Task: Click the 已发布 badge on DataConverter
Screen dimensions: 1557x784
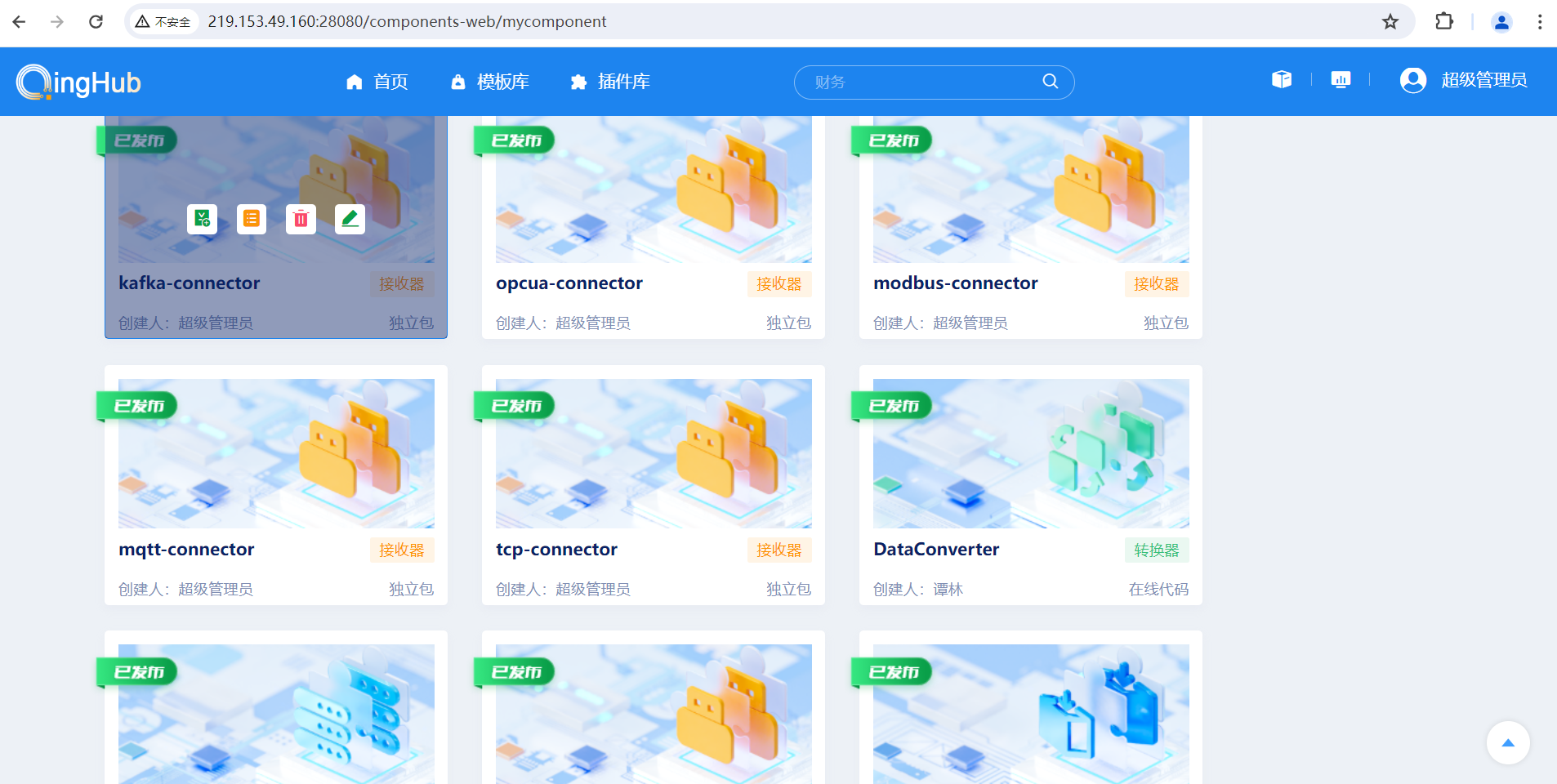Action: point(892,406)
